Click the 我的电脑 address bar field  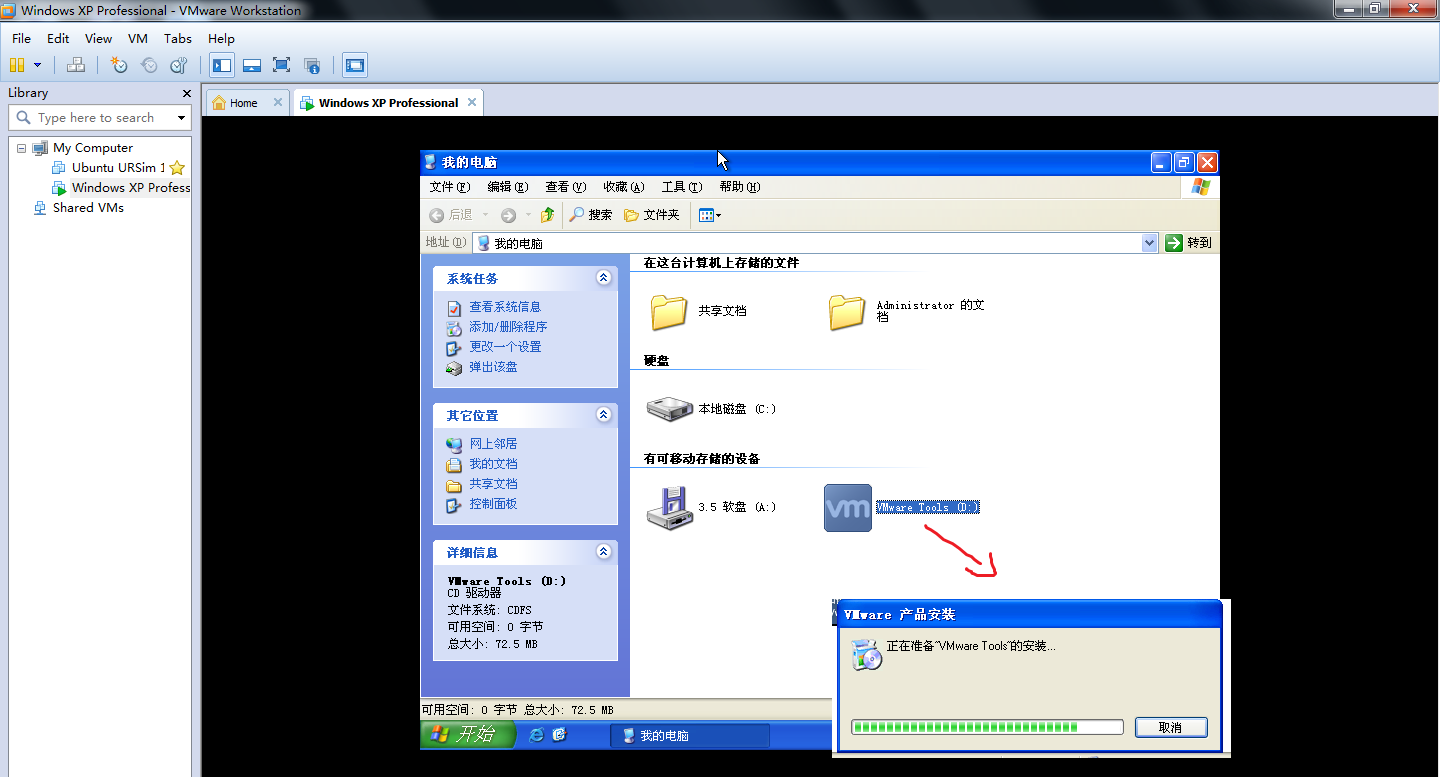point(814,243)
